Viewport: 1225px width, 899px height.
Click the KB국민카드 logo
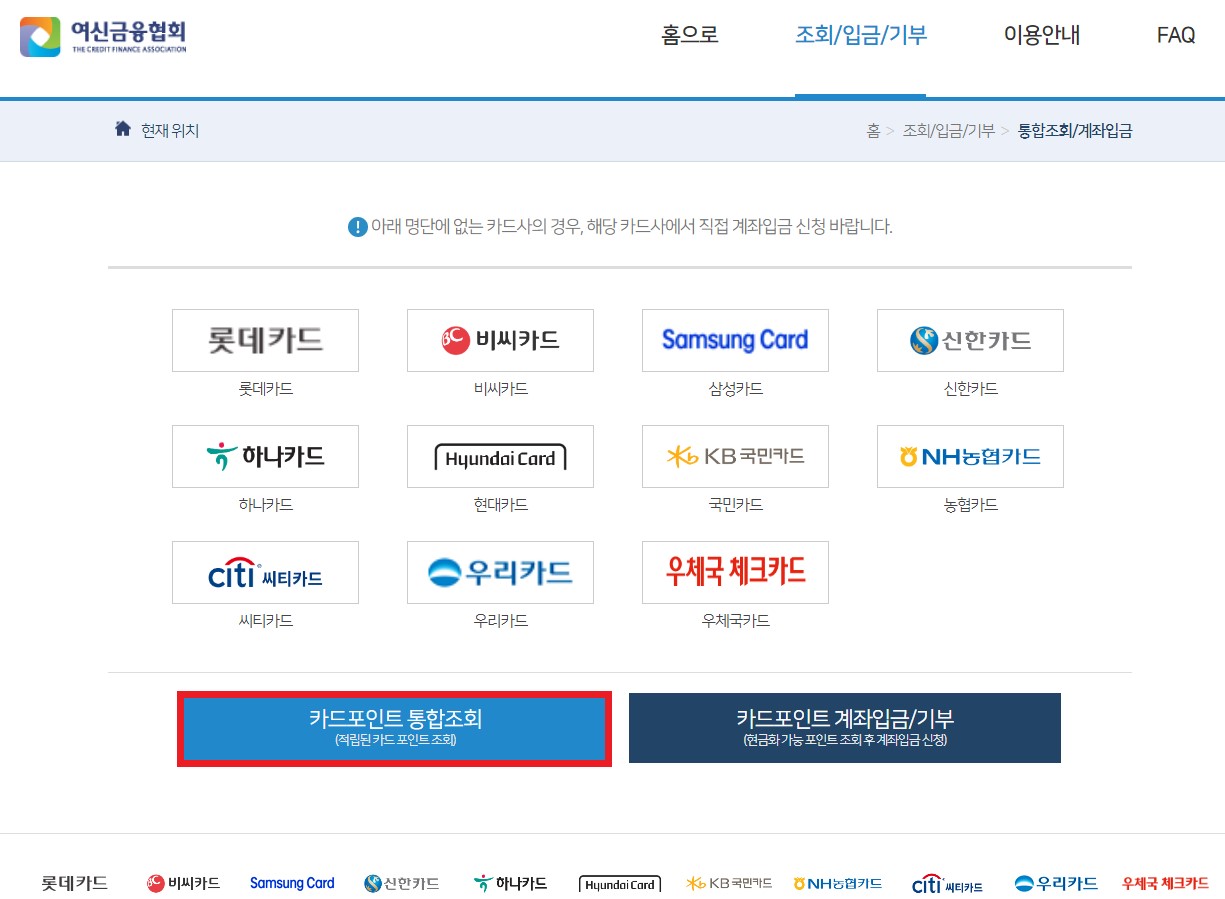click(x=735, y=456)
